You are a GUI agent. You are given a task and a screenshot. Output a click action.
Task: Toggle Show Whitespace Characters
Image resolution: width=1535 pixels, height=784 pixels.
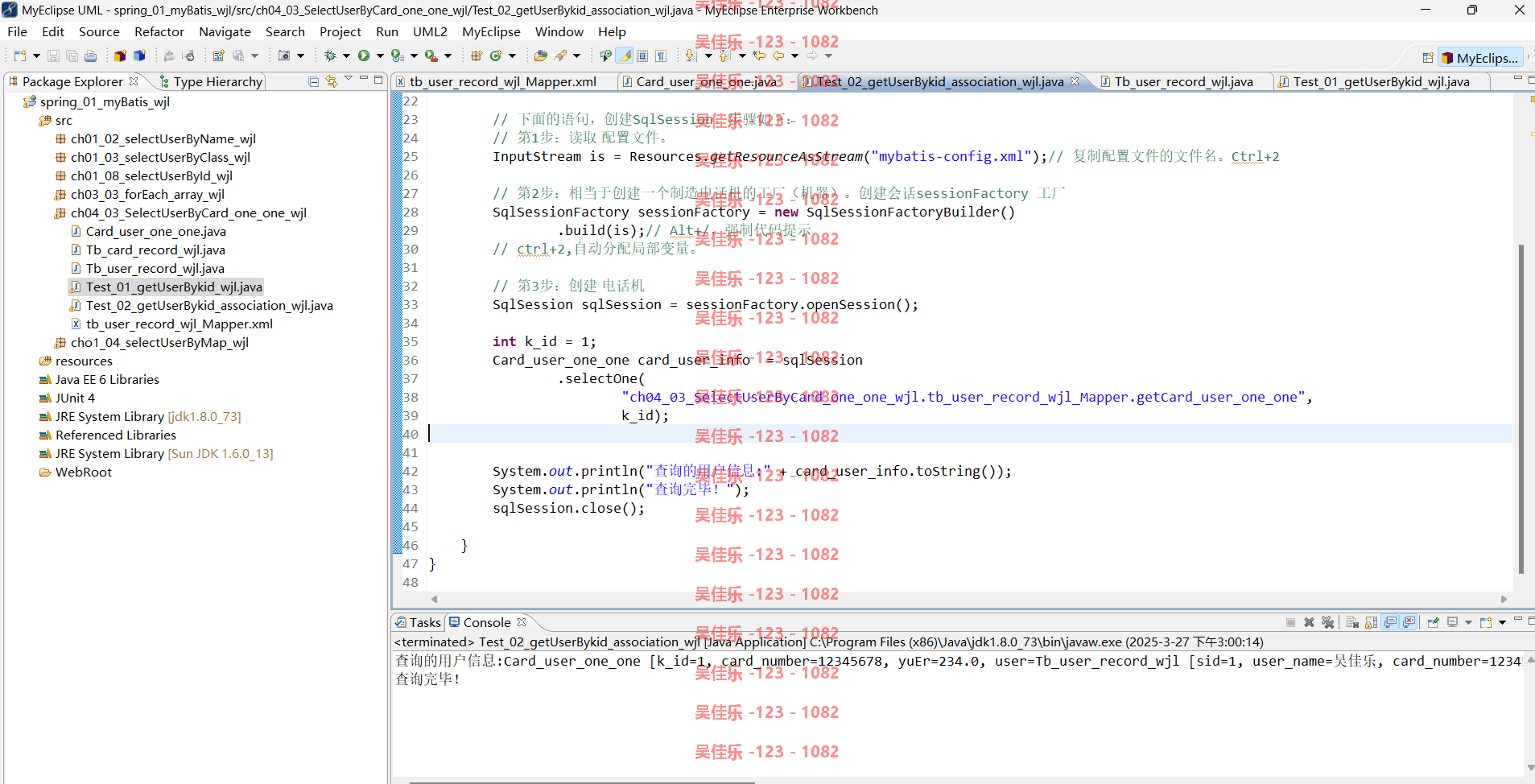pos(661,56)
